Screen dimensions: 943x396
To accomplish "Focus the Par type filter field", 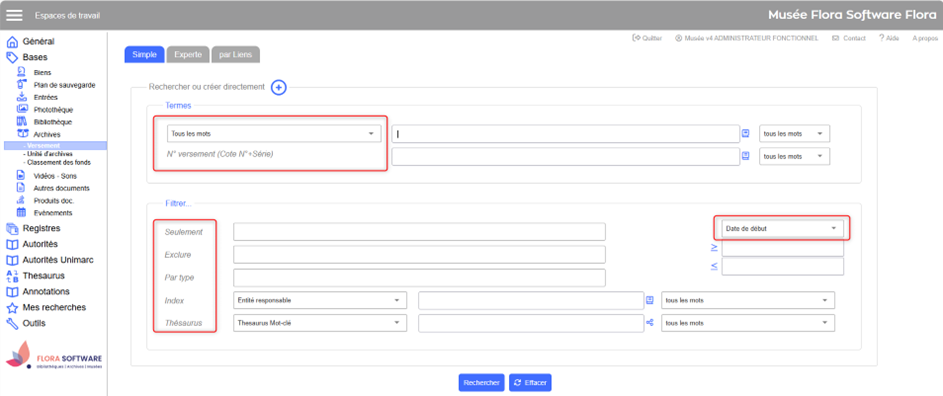I will click(419, 277).
